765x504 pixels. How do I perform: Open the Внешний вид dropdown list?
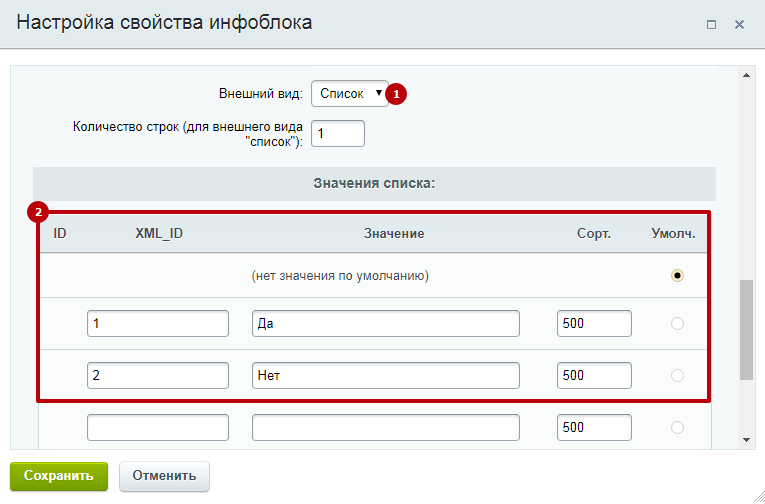click(x=350, y=94)
